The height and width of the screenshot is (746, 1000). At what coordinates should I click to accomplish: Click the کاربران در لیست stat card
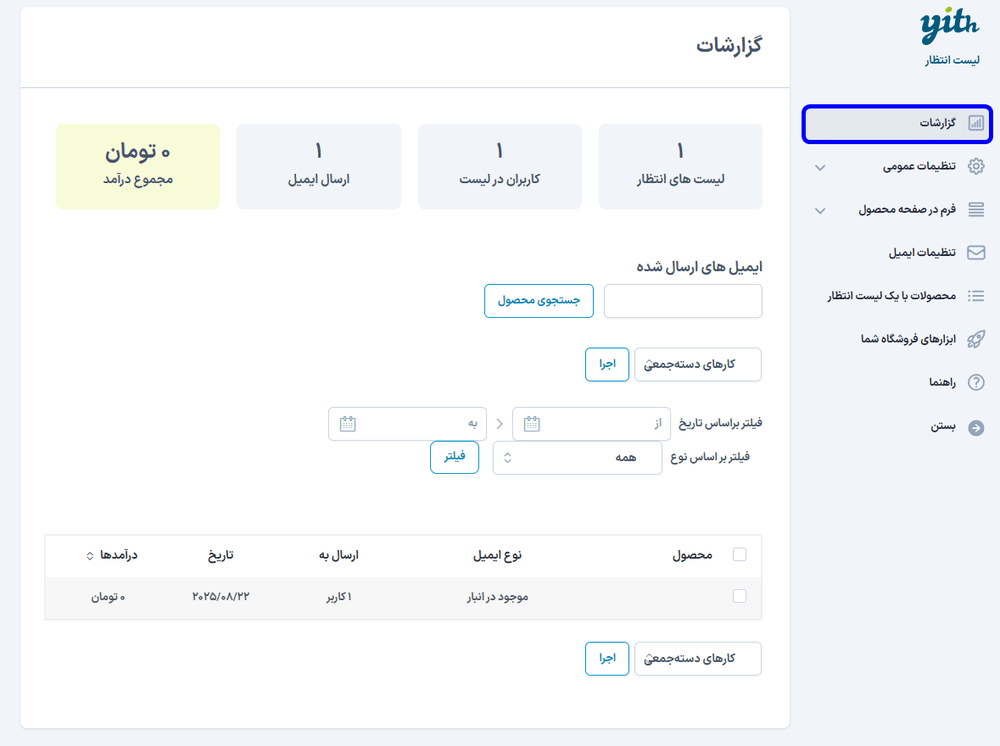[500, 166]
